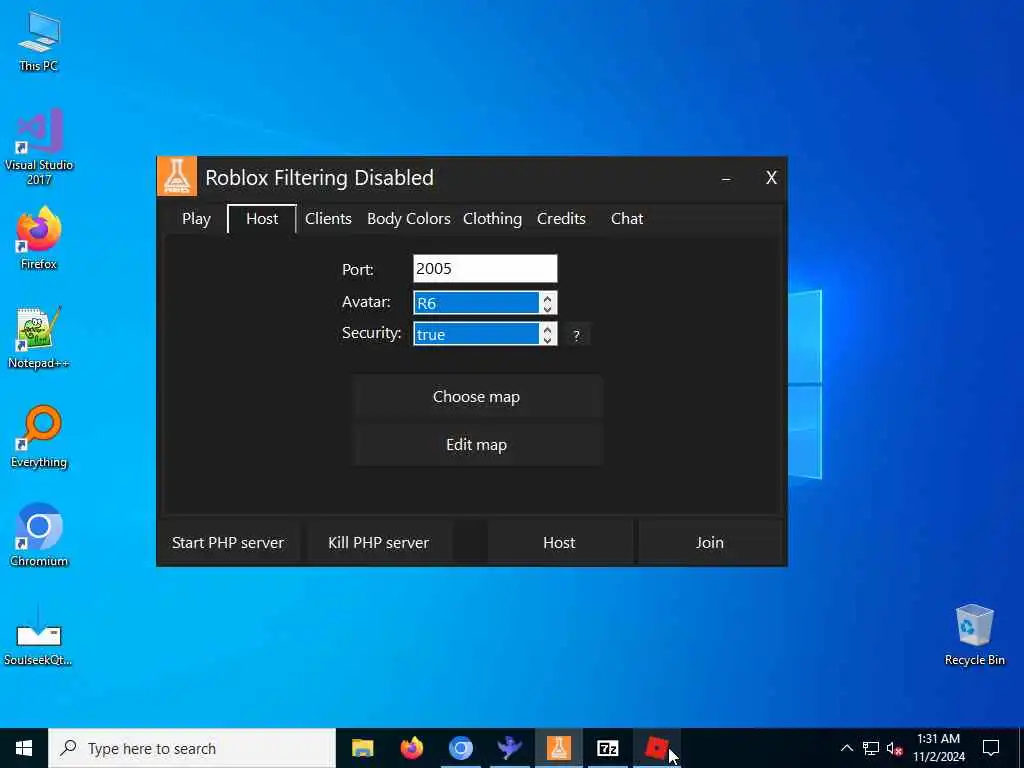Start the PHP server
The width and height of the screenshot is (1024, 768).
(228, 543)
